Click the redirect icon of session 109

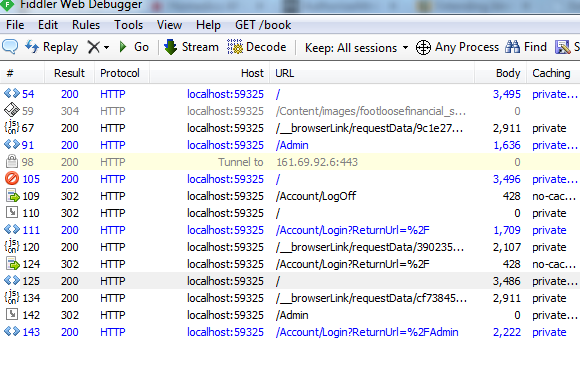pos(13,195)
